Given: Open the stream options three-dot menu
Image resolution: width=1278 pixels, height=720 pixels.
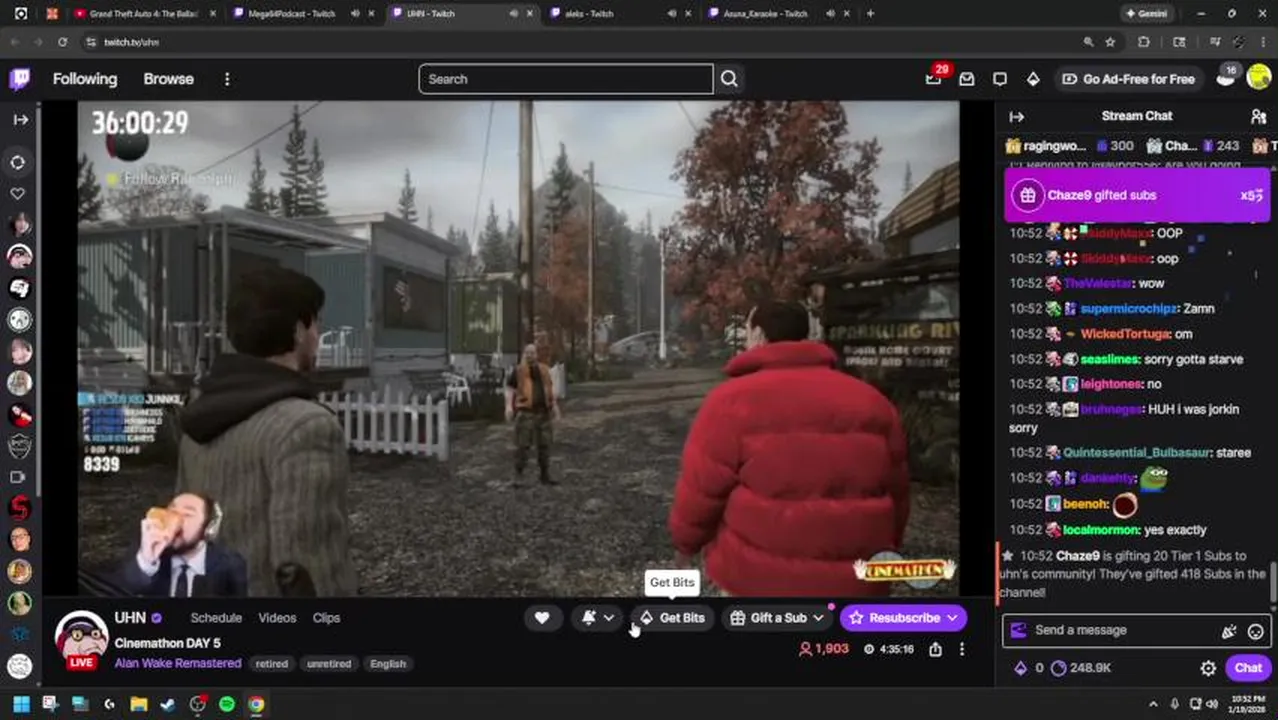Looking at the screenshot, I should pos(962,649).
